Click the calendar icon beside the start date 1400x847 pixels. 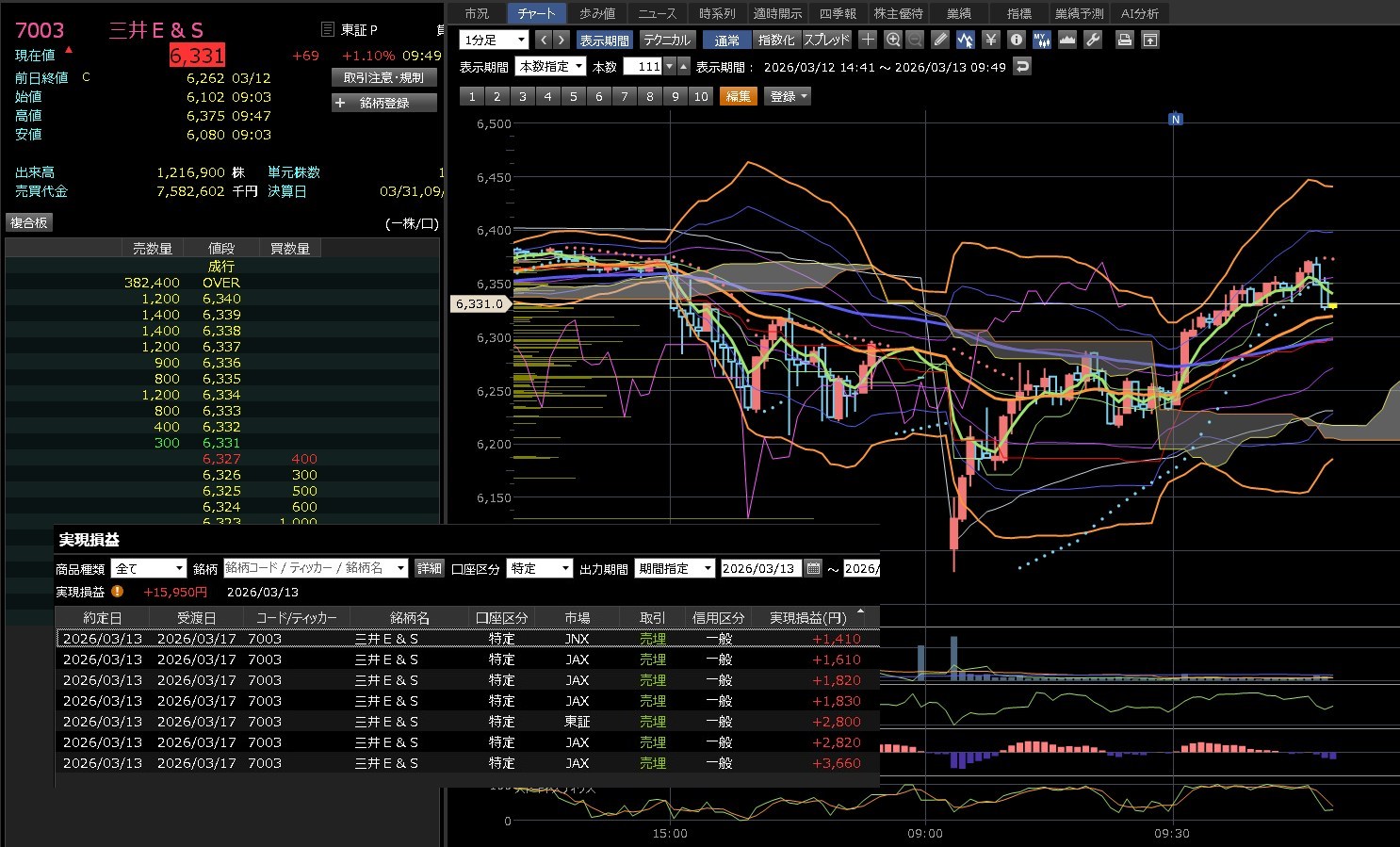coord(814,568)
